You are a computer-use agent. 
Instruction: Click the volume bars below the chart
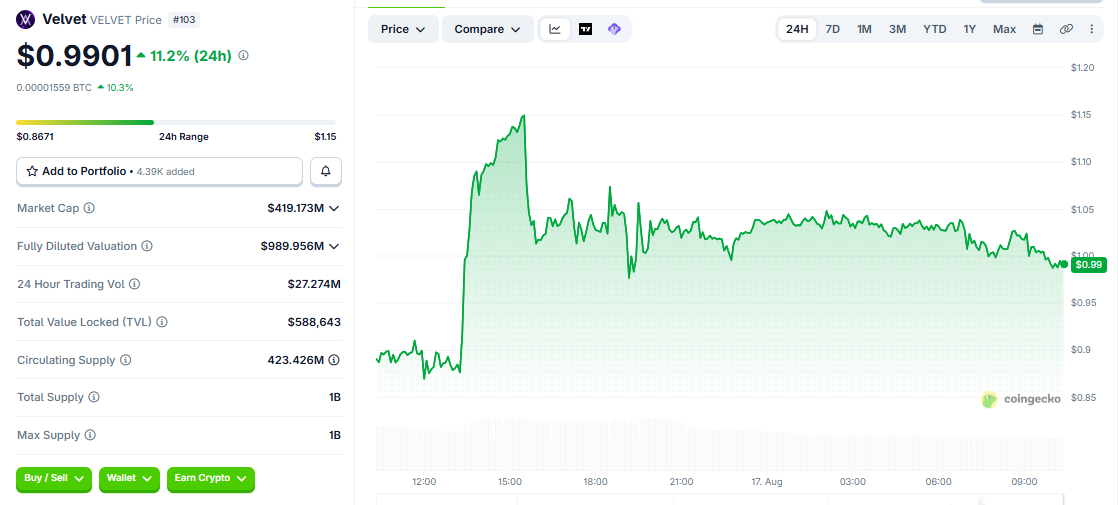(719, 444)
